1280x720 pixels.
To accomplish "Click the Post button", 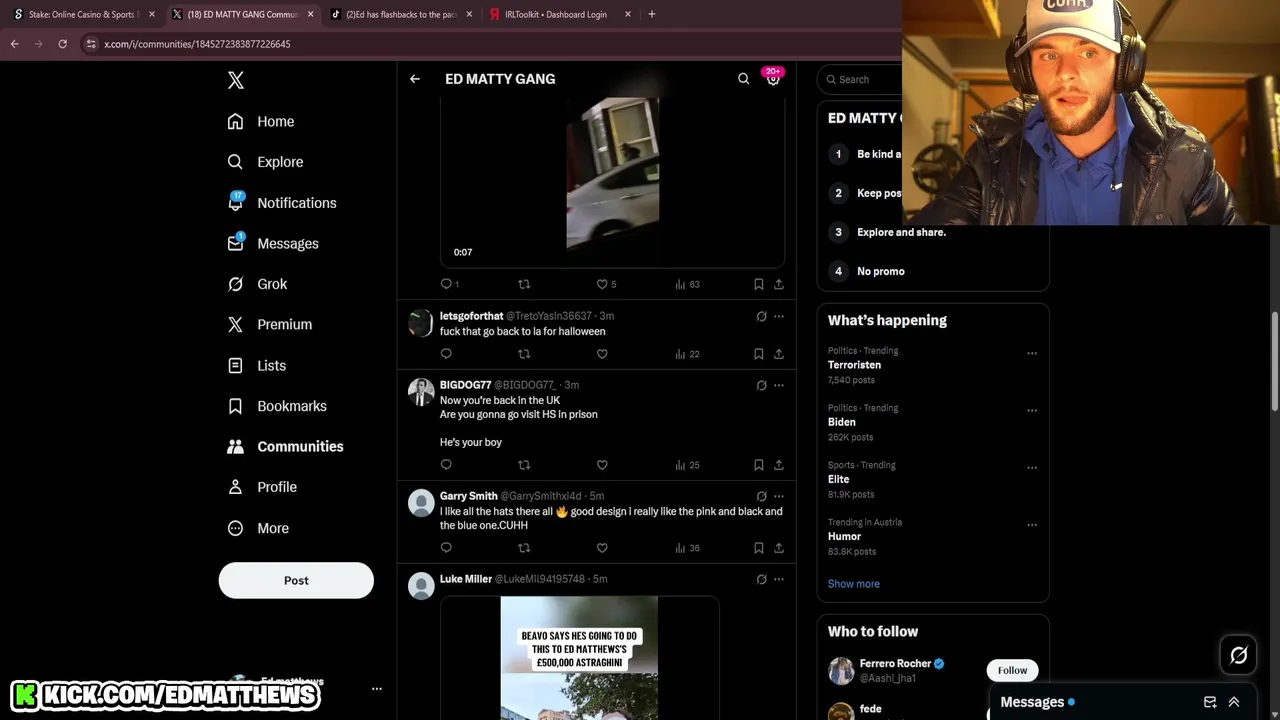I will point(296,580).
